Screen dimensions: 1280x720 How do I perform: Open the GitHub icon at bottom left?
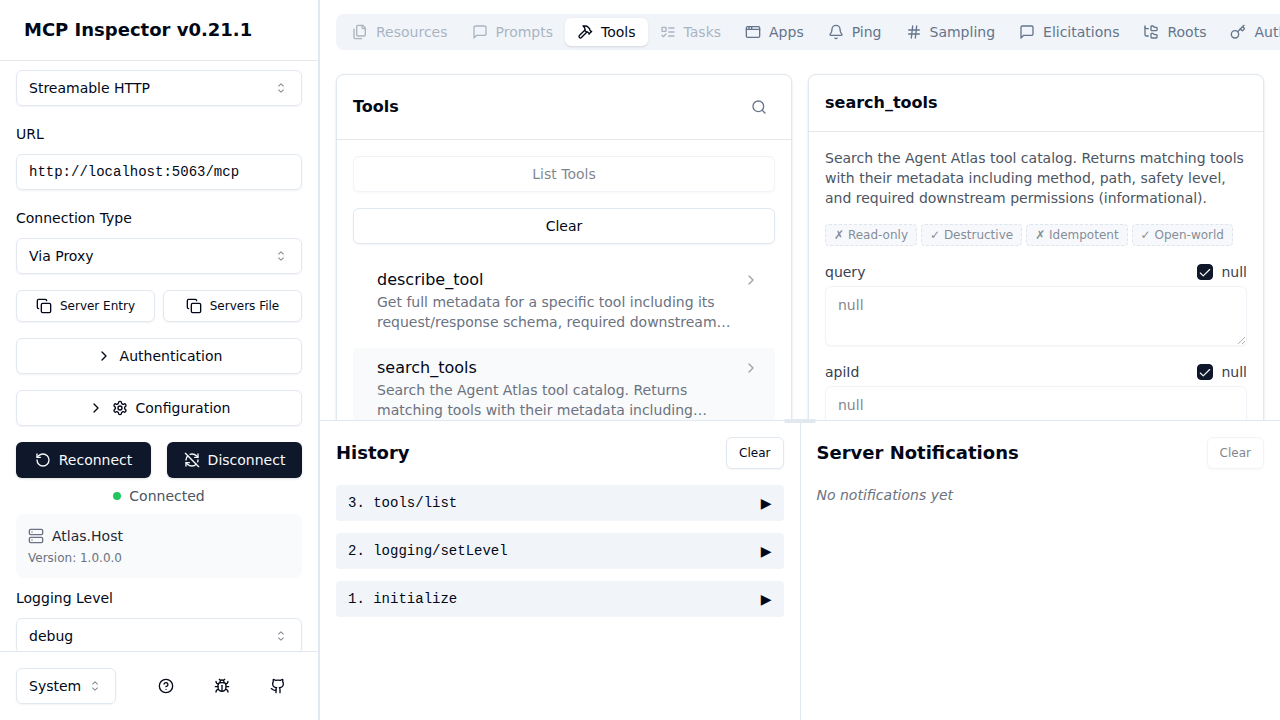[277, 686]
